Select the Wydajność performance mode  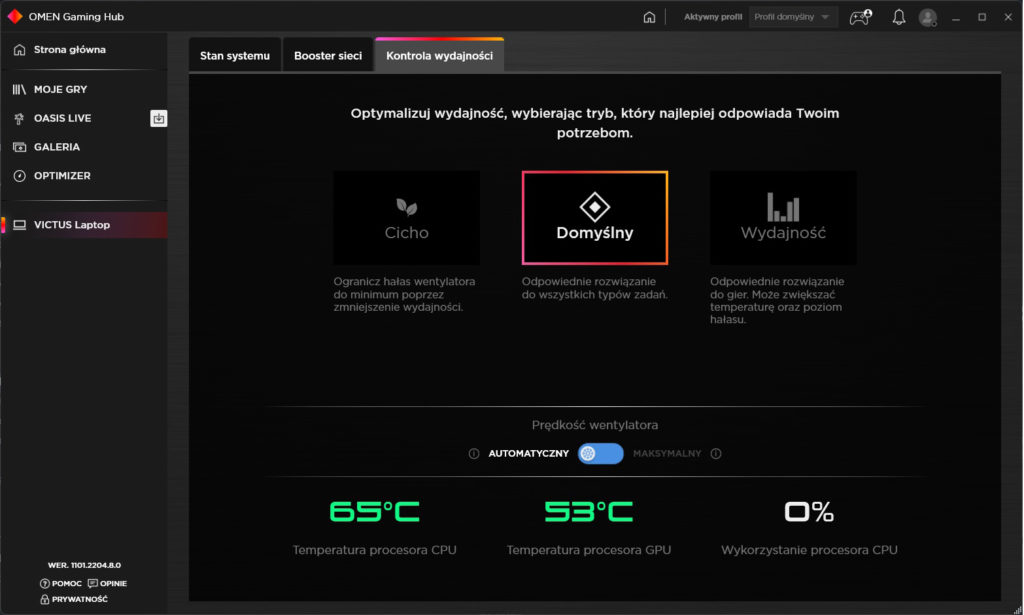pos(783,218)
